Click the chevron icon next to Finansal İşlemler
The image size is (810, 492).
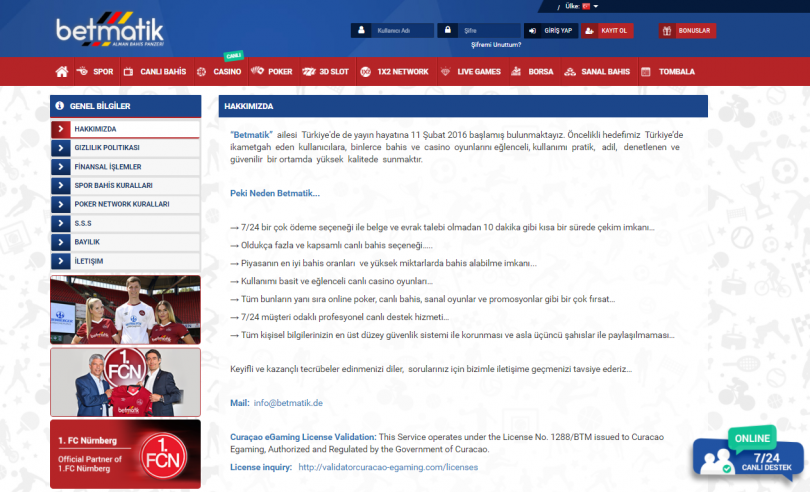60,166
